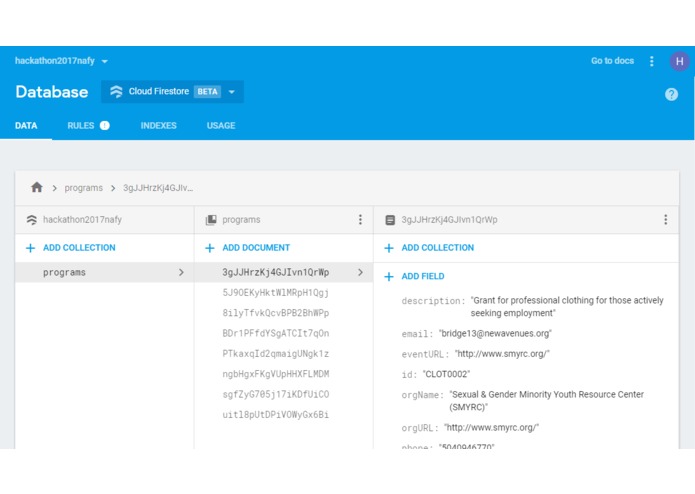Viewport: 695px width, 494px height.
Task: Select the programs collection row
Action: coord(105,272)
